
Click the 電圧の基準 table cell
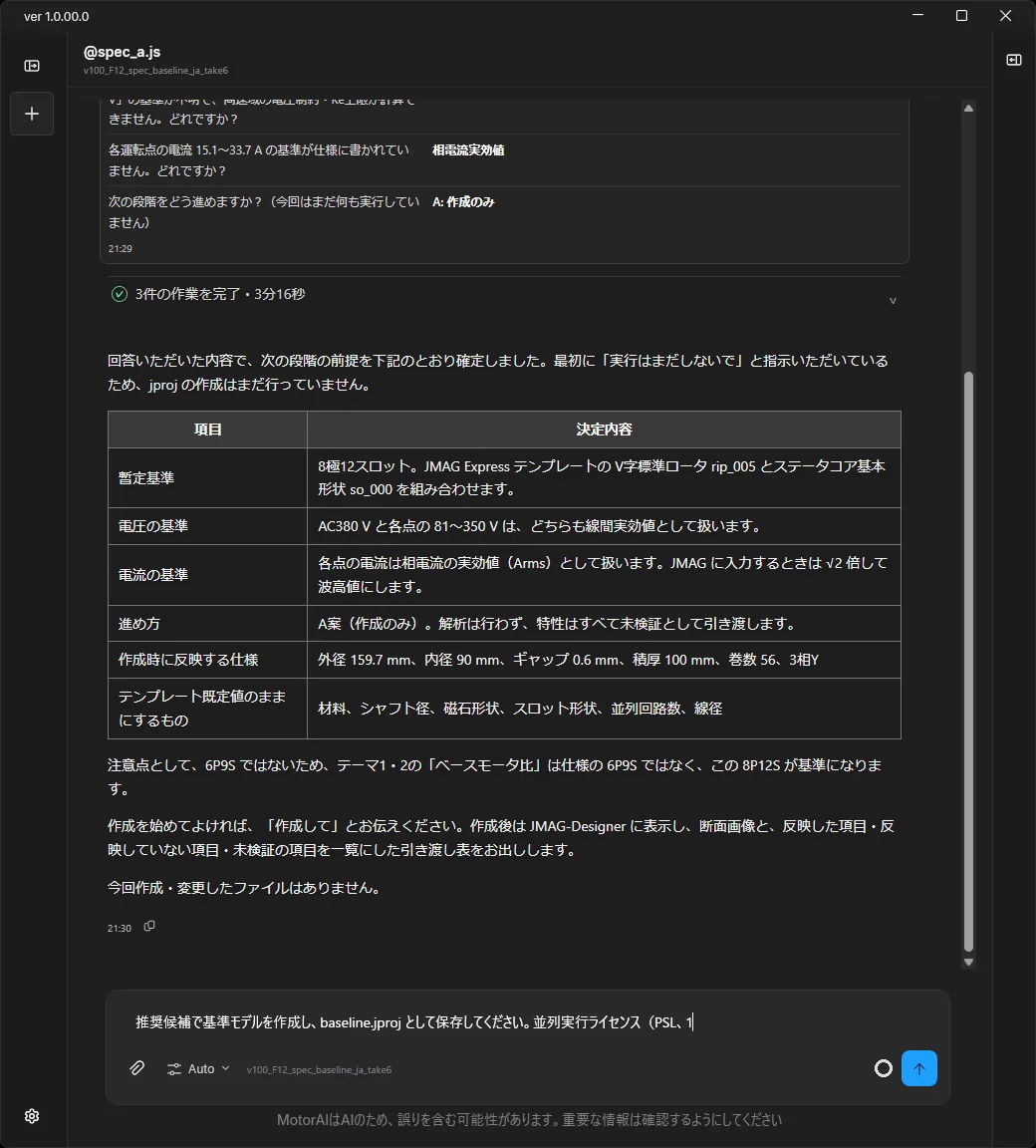pos(208,526)
